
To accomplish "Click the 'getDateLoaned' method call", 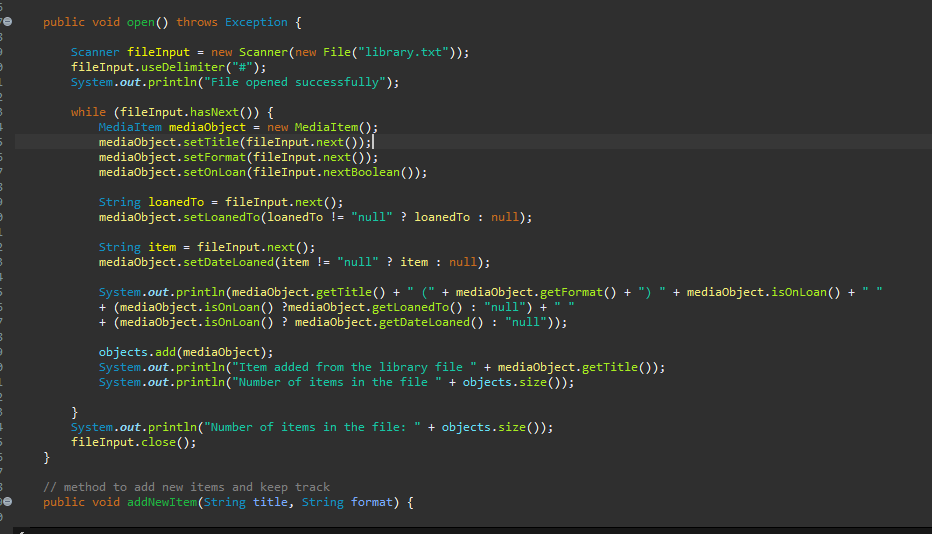I will click(424, 322).
